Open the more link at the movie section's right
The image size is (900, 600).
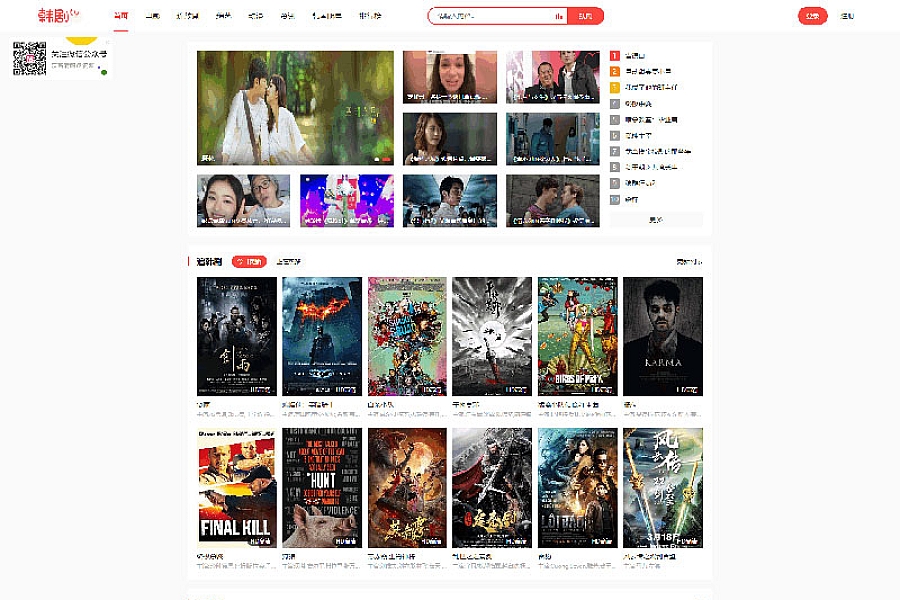click(689, 262)
